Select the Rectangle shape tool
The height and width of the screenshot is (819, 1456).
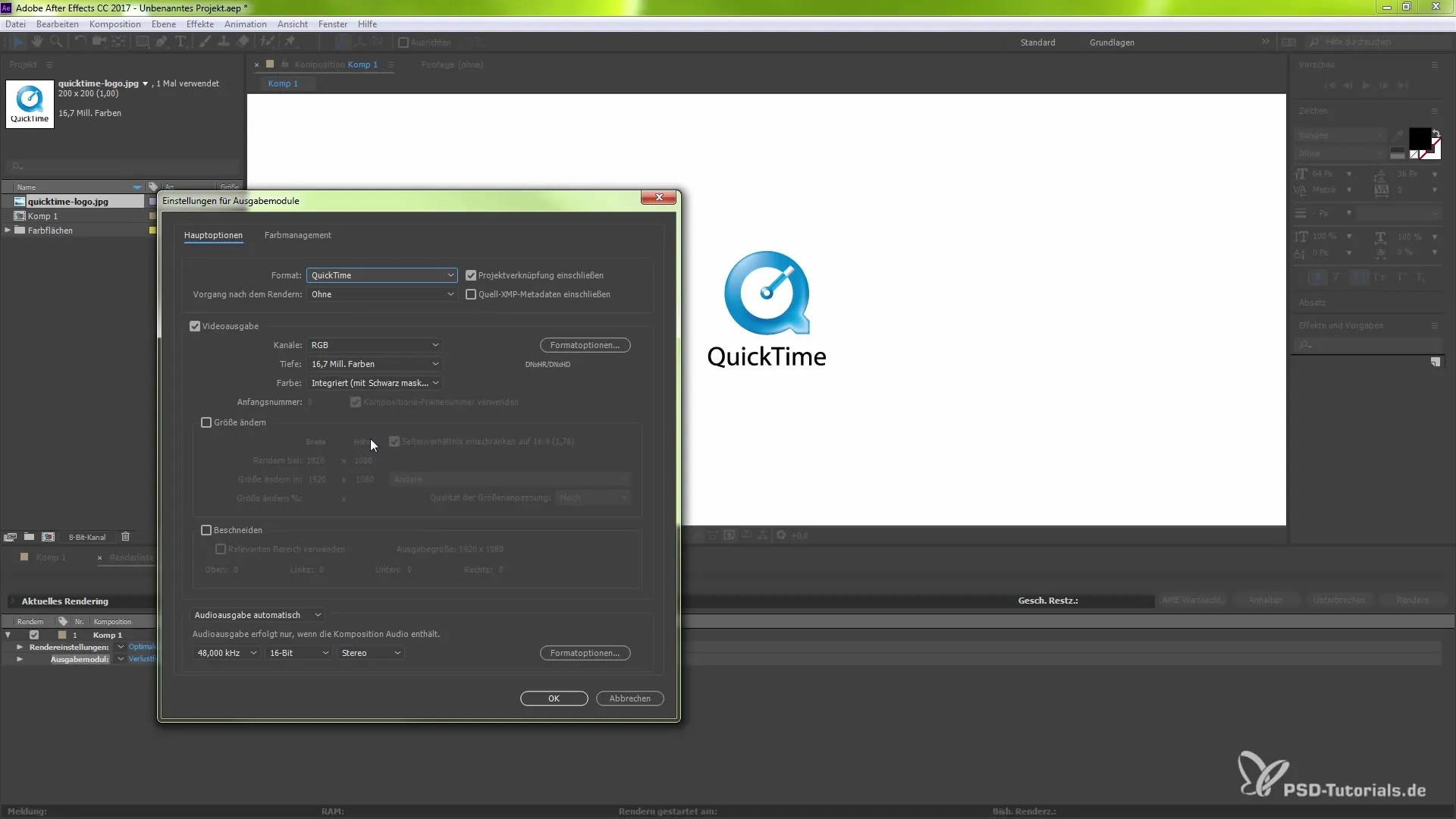click(x=142, y=42)
